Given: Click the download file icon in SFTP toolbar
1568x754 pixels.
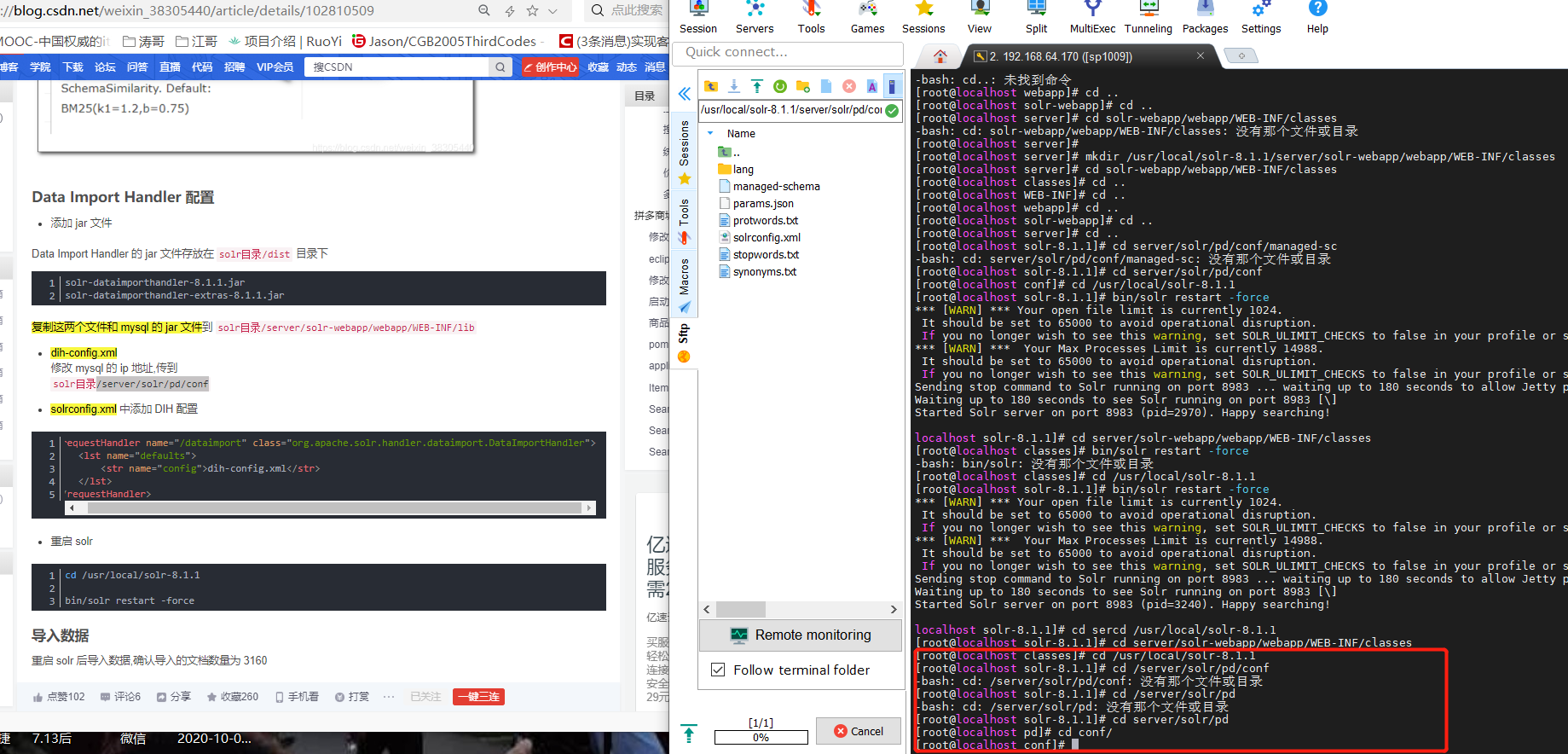Looking at the screenshot, I should [734, 86].
